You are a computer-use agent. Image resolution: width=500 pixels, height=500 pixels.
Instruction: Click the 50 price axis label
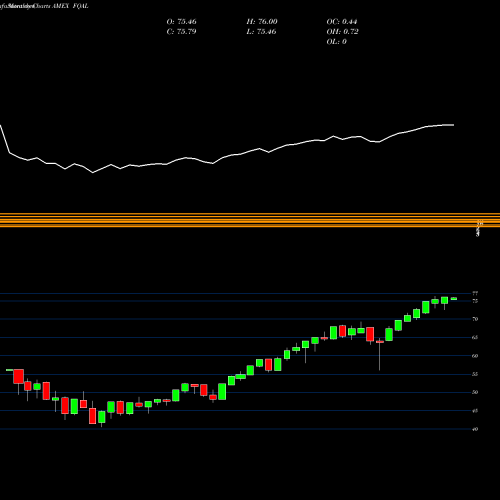(x=475, y=392)
